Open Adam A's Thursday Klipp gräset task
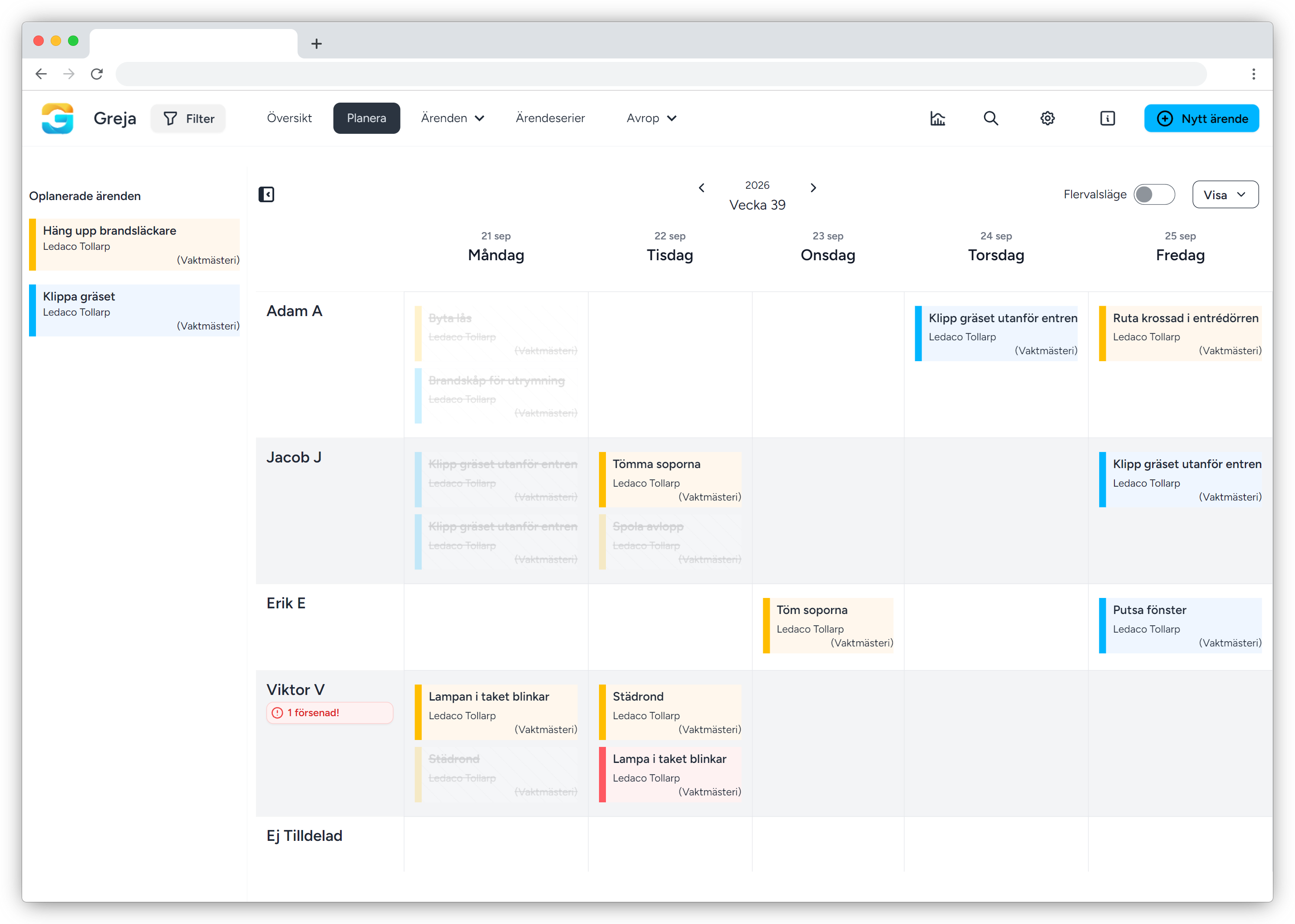This screenshot has width=1295, height=924. point(996,334)
